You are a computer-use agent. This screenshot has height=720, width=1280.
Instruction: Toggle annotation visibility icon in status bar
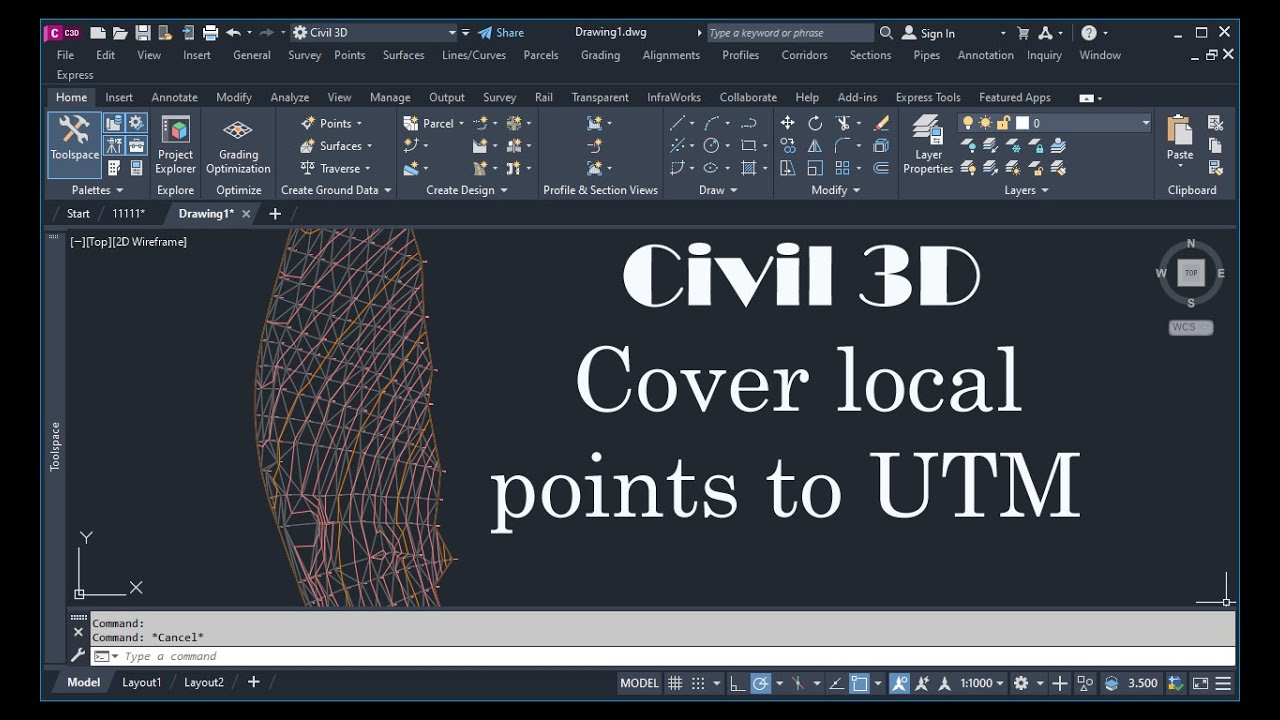pyautogui.click(x=899, y=683)
